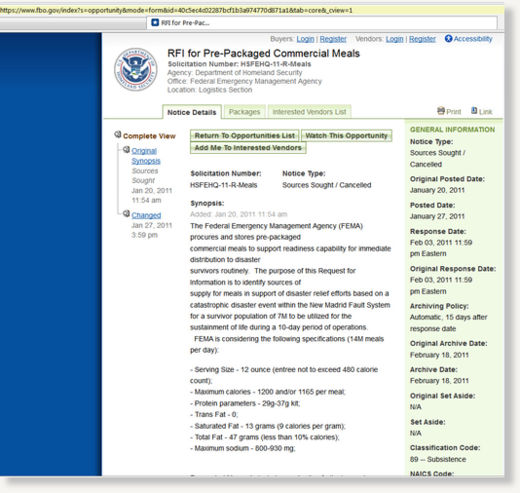
Task: Open the Original Synopsis link
Action: [x=146, y=156]
